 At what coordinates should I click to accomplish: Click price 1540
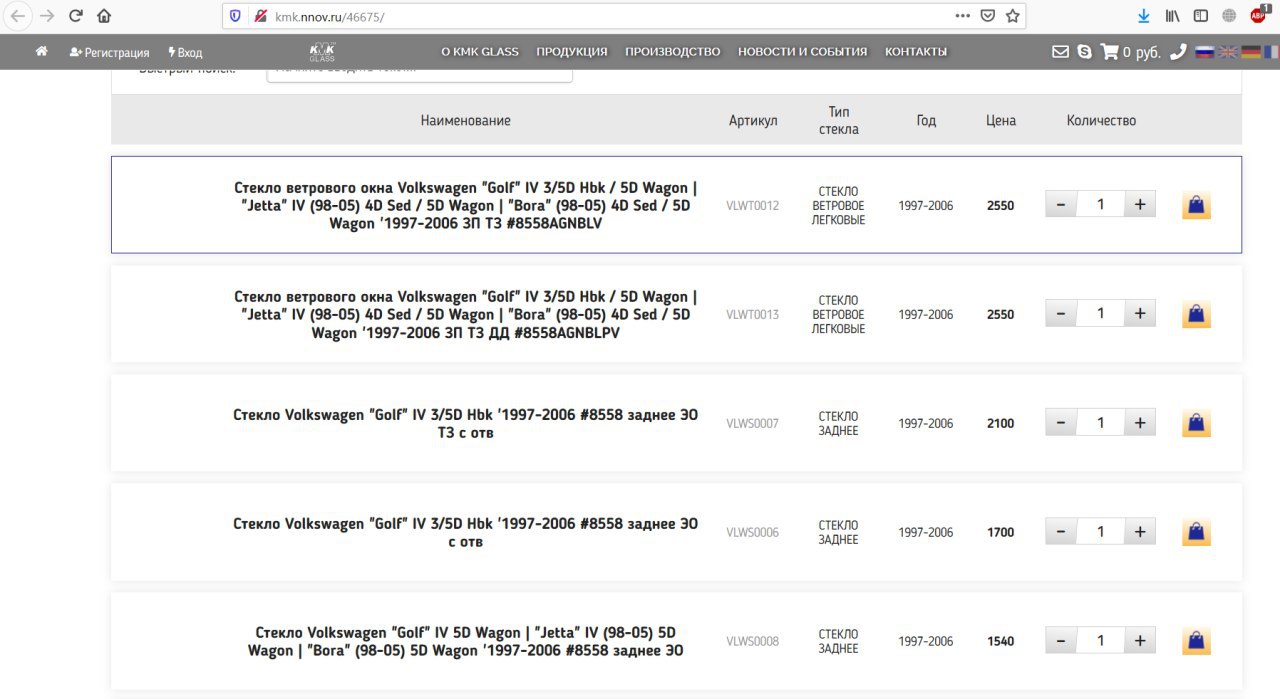point(1001,641)
